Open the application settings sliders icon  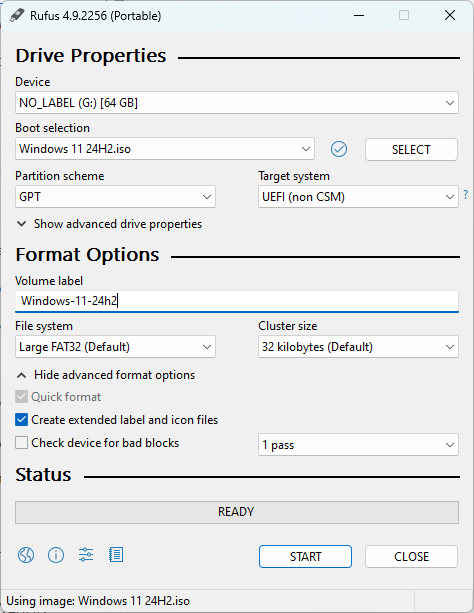(86, 555)
